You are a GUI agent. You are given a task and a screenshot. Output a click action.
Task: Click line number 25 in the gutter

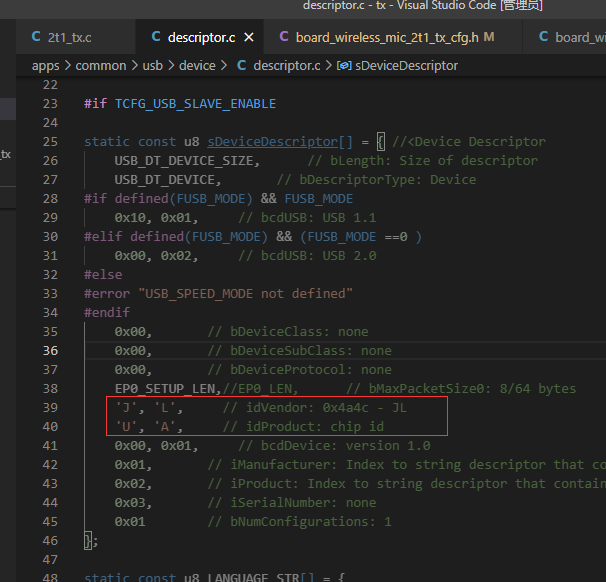pyautogui.click(x=50, y=142)
